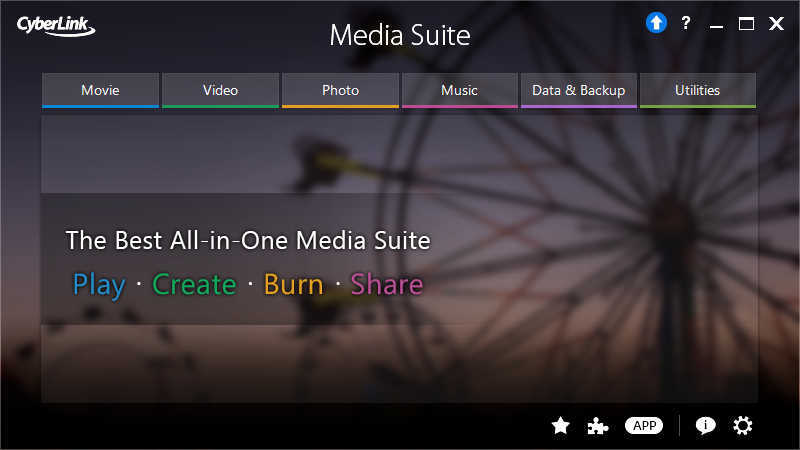Open the Data & Backup tab
This screenshot has width=800, height=450.
(x=579, y=90)
